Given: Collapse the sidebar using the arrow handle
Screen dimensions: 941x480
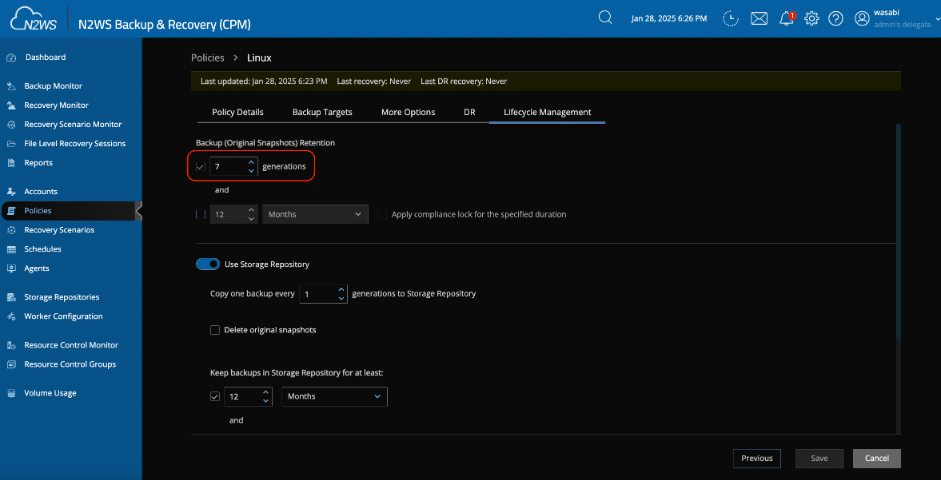Looking at the screenshot, I should pyautogui.click(x=139, y=211).
